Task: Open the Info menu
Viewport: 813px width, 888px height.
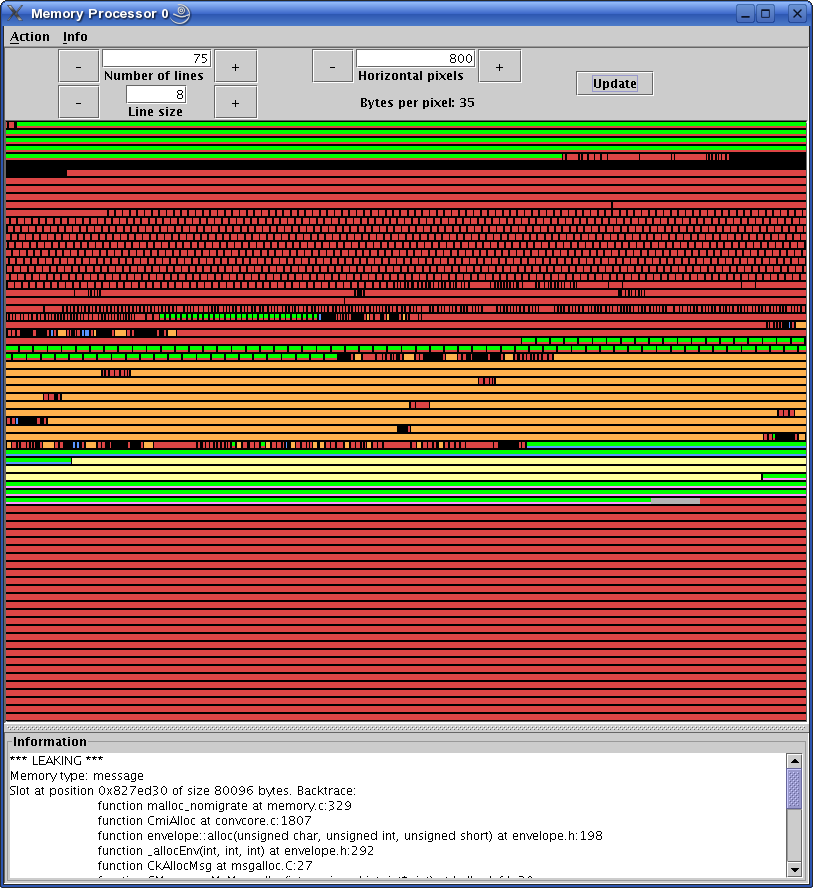Action: (75, 37)
